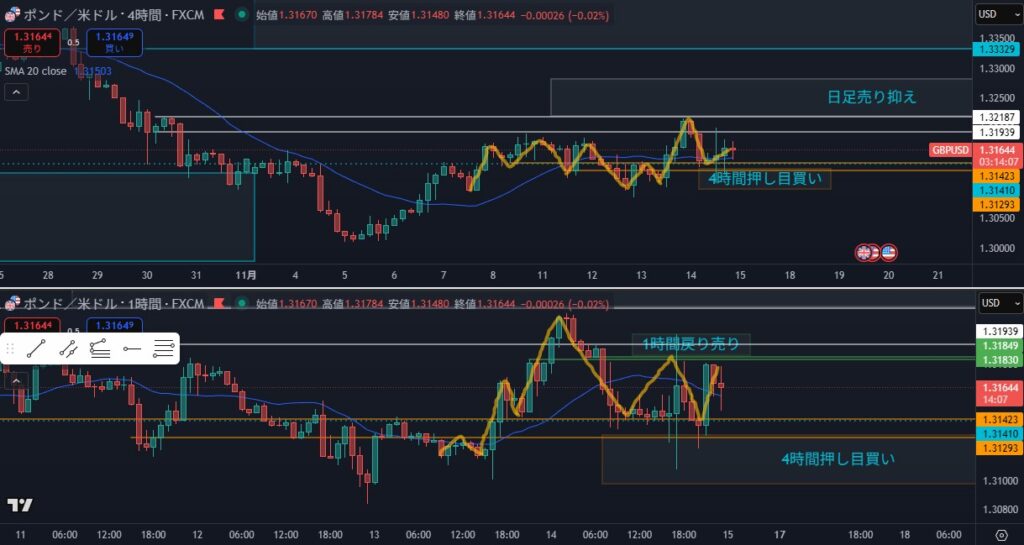Select the ray line tool in floating toolbar
The image size is (1024, 545).
[67, 349]
